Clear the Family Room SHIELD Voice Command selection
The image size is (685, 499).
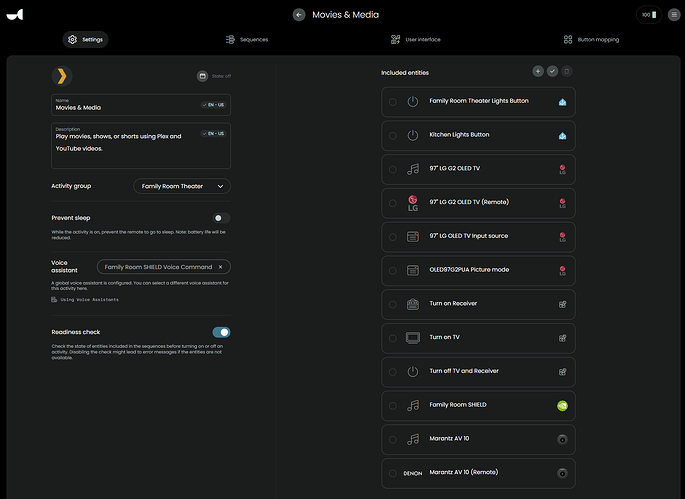pos(221,267)
